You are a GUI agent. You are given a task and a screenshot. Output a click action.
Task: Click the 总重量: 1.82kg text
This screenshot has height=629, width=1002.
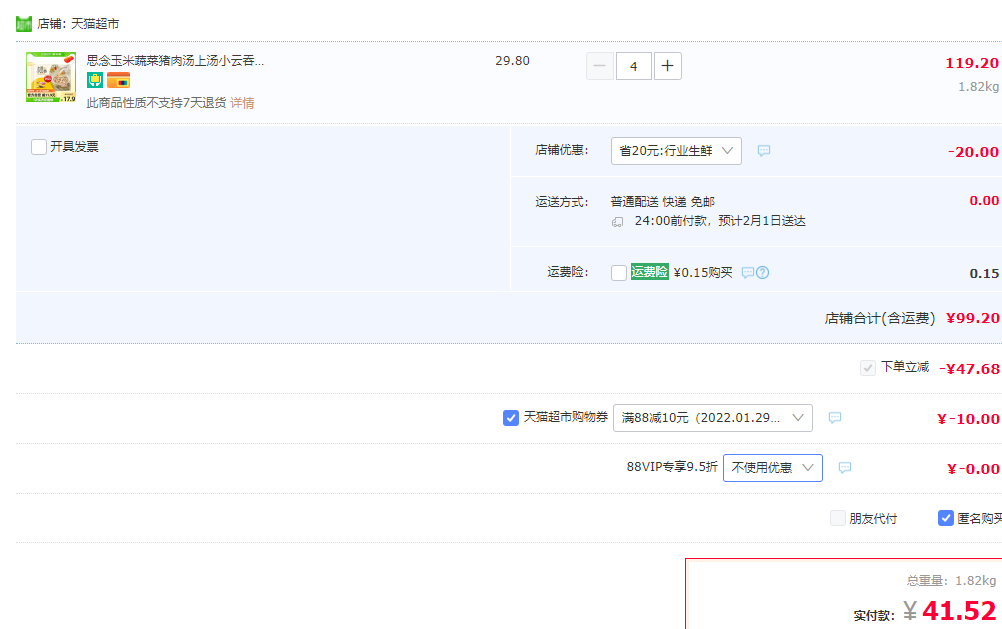pos(952,580)
